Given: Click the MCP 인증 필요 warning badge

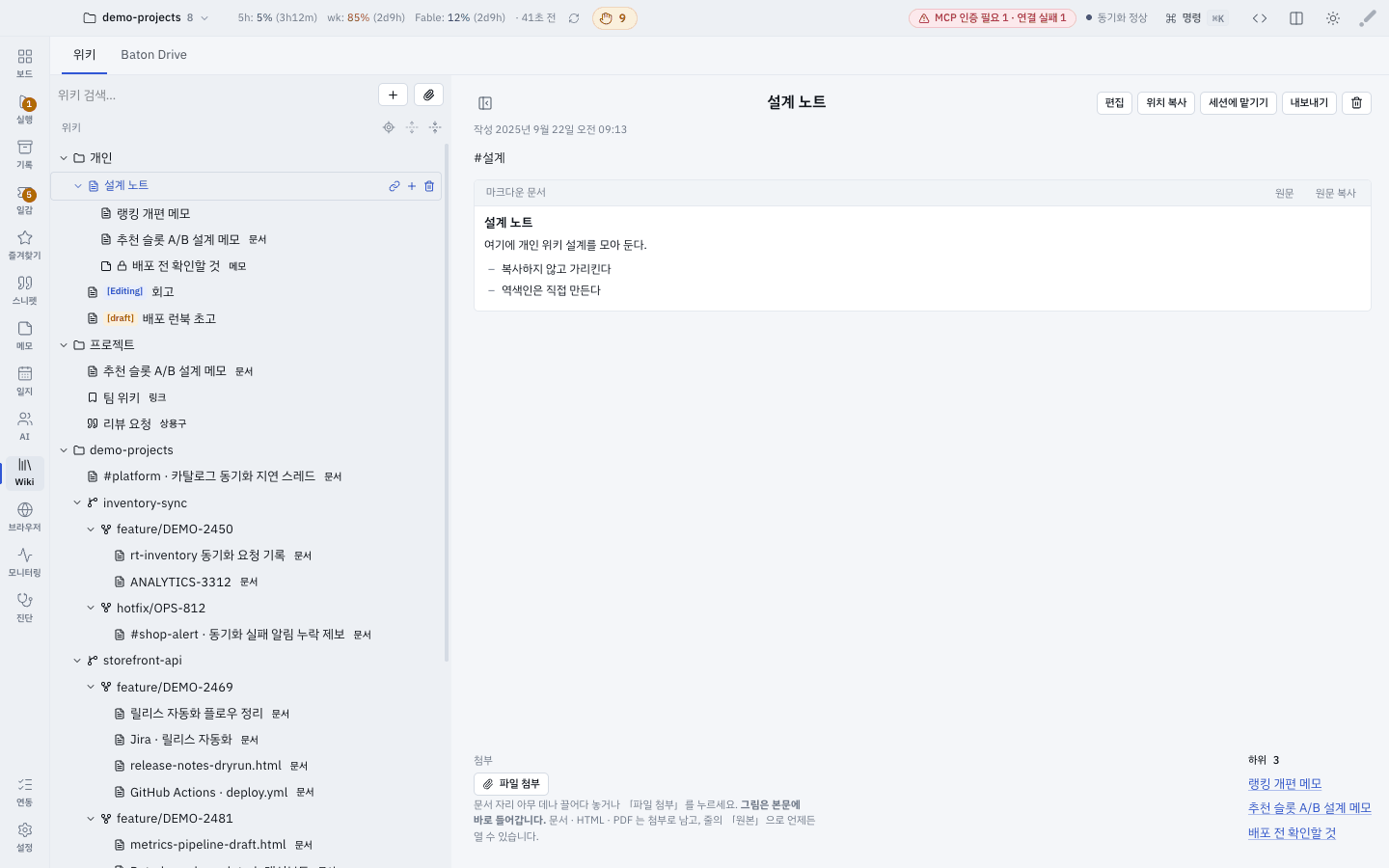Looking at the screenshot, I should coord(993,18).
